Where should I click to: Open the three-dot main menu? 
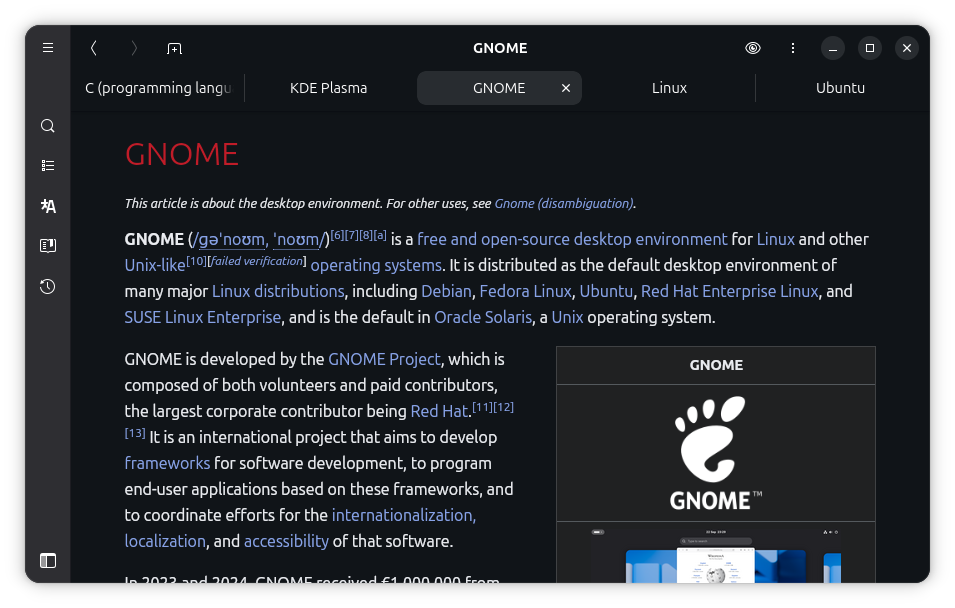[x=792, y=48]
